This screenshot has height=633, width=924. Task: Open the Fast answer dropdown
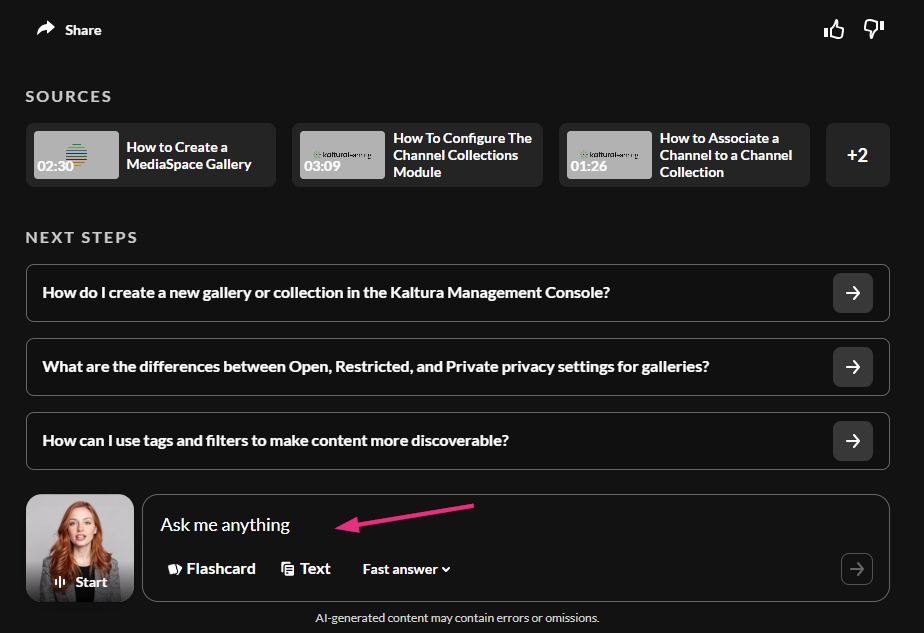pyautogui.click(x=407, y=569)
